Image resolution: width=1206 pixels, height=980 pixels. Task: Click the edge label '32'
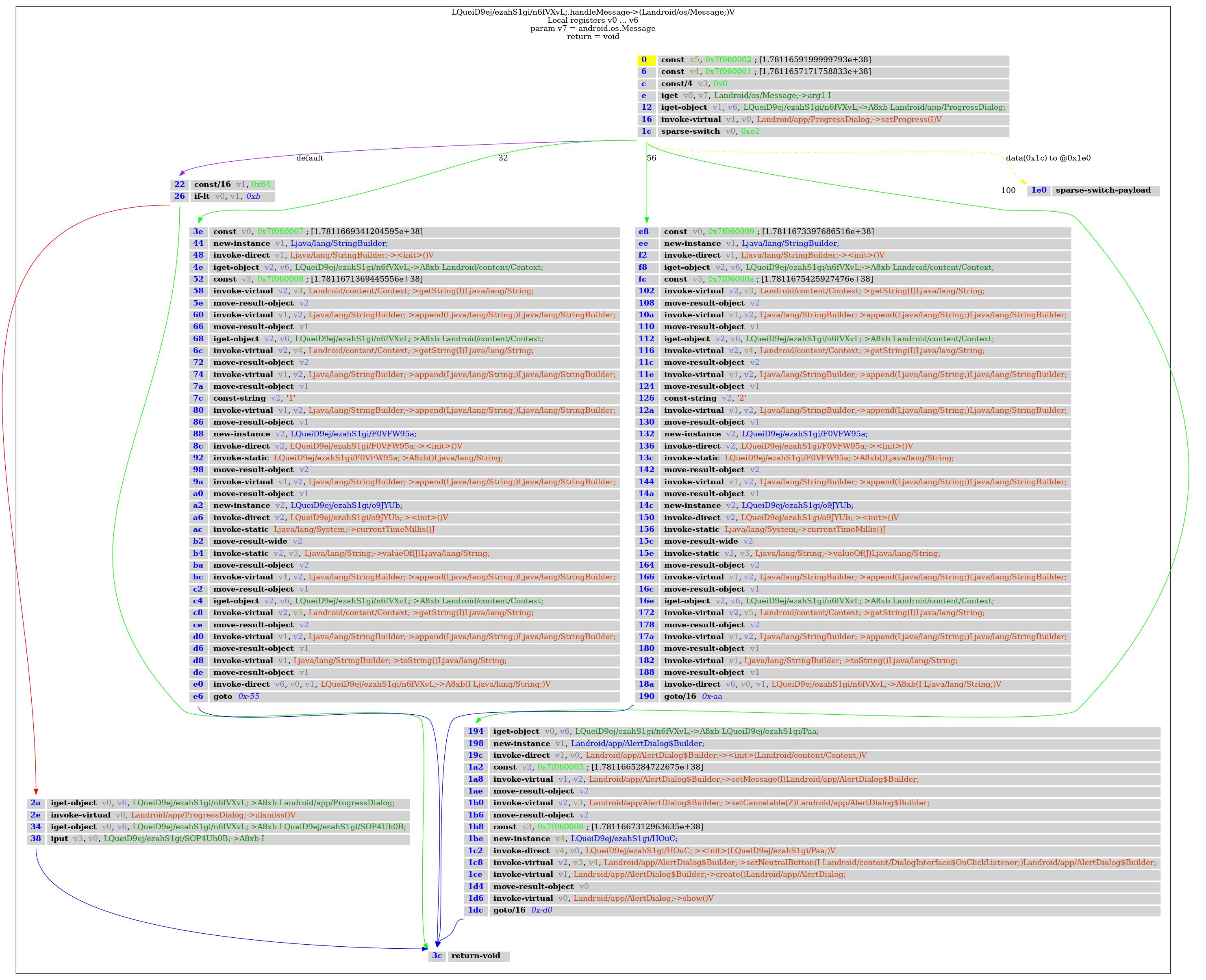click(502, 158)
